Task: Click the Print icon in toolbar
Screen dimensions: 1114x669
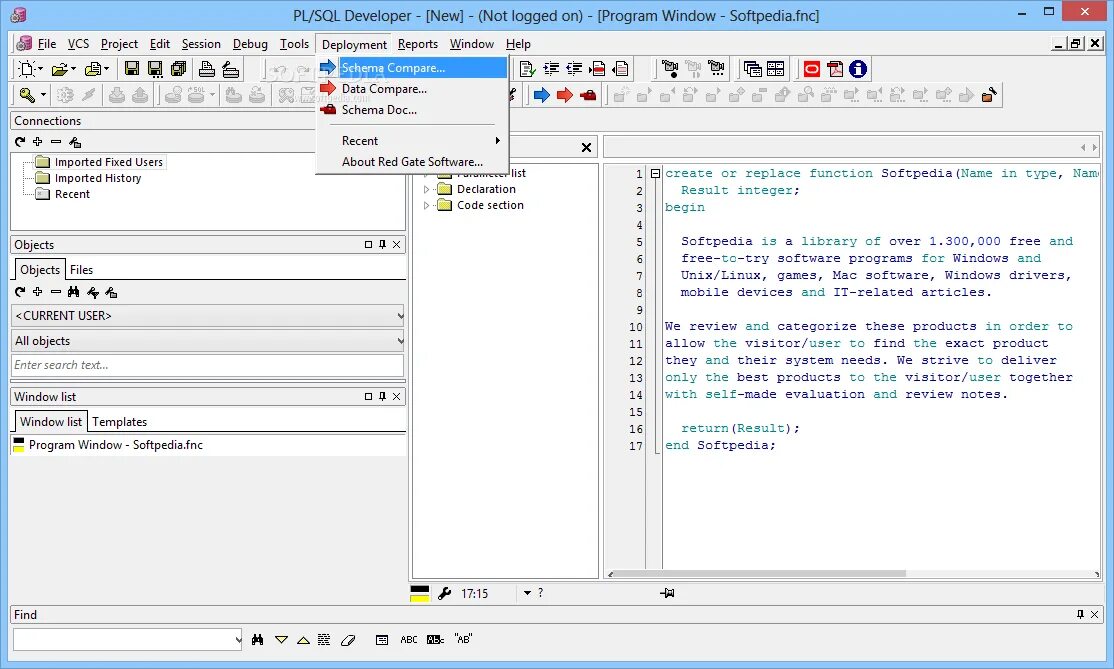Action: click(x=207, y=69)
